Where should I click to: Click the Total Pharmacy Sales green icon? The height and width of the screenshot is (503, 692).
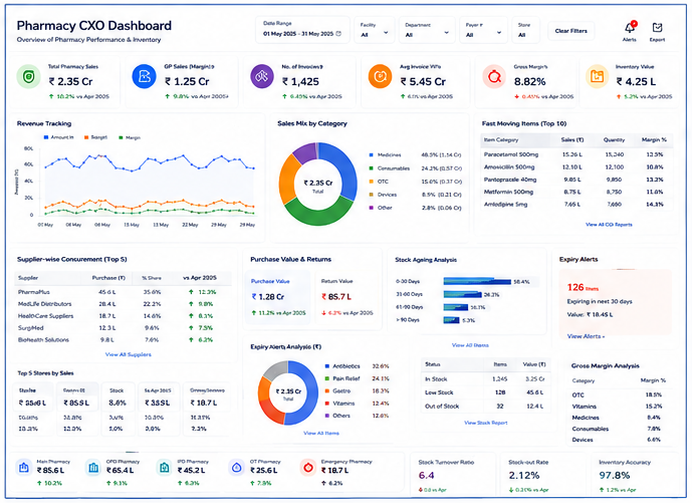pos(29,77)
